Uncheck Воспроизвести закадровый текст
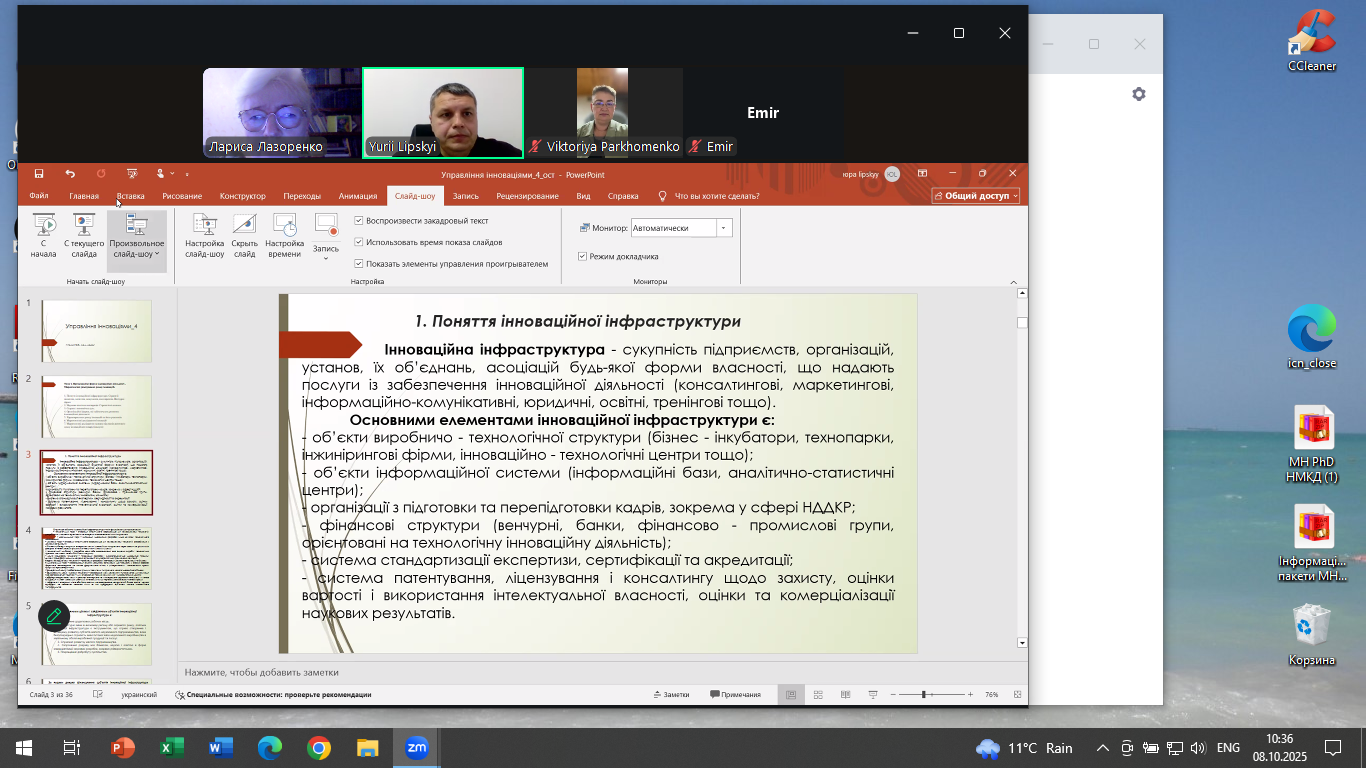Screen dimensions: 1366x768 (359, 221)
